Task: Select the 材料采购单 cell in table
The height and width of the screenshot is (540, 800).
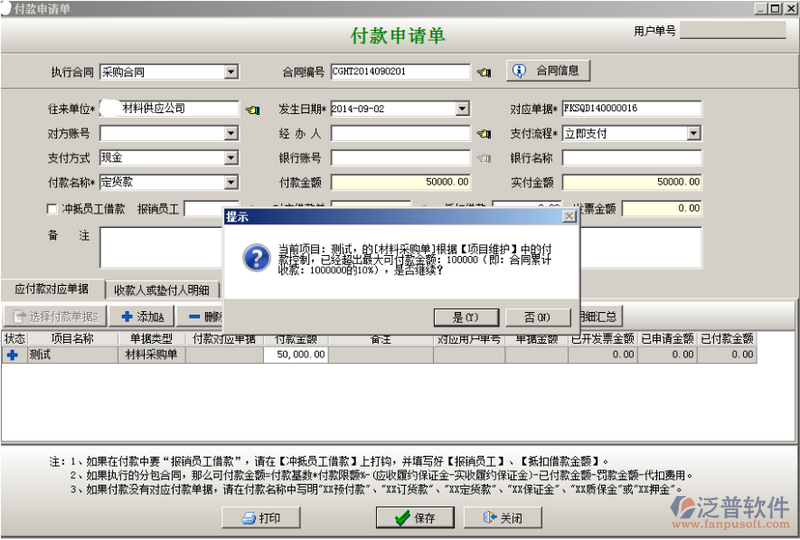Action: tap(152, 355)
